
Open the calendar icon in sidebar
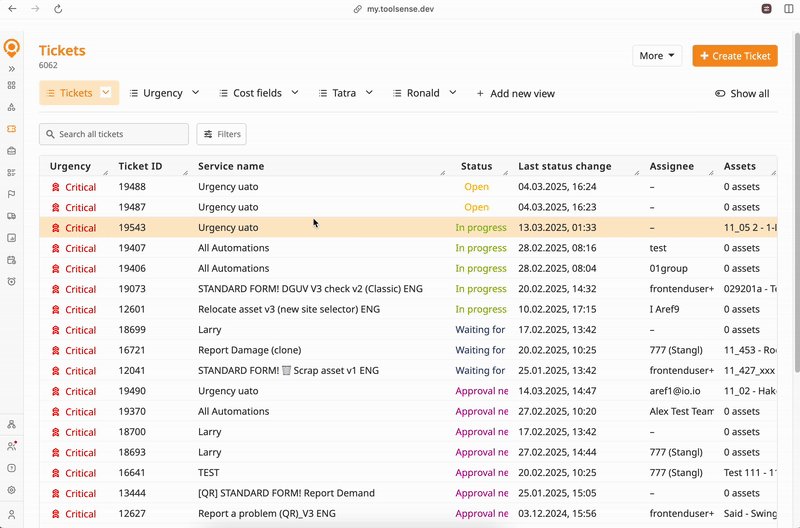(x=12, y=260)
